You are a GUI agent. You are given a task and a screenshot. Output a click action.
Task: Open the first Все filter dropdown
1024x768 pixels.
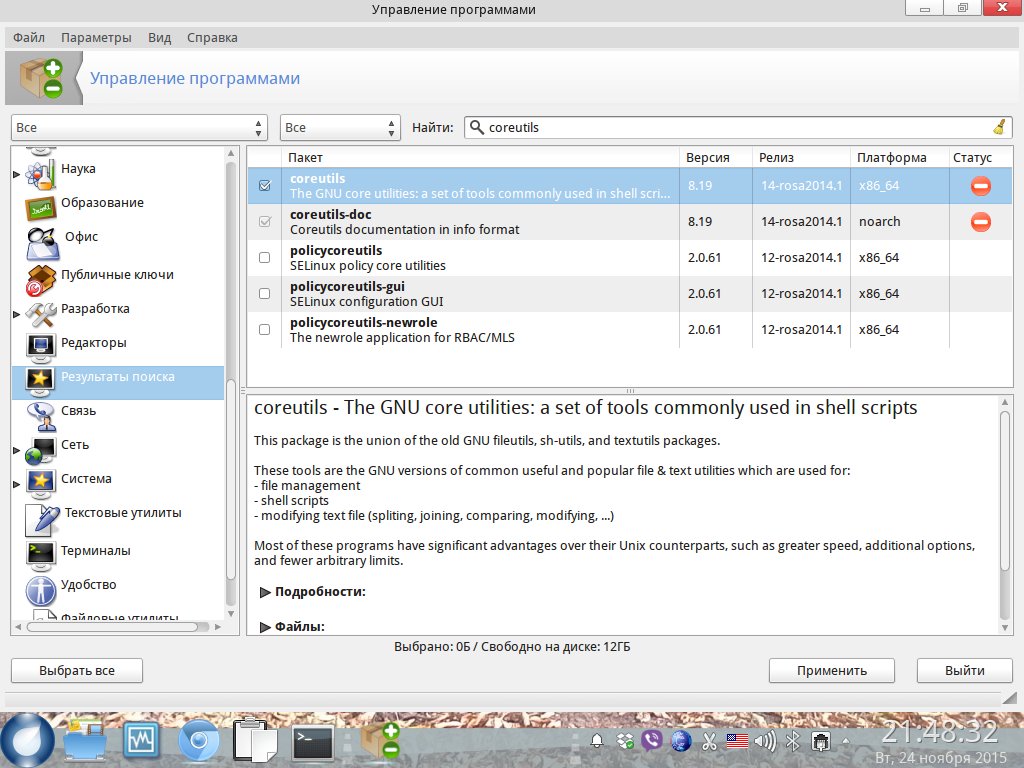[x=139, y=127]
